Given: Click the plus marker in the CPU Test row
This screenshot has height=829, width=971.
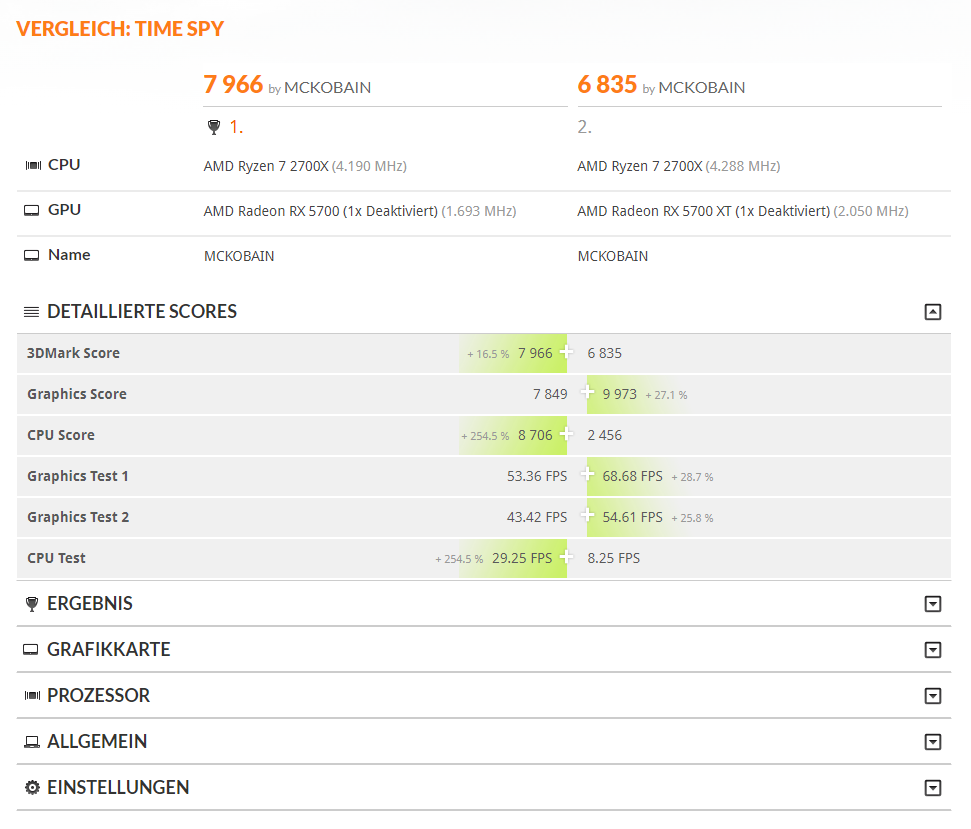Looking at the screenshot, I should [566, 557].
